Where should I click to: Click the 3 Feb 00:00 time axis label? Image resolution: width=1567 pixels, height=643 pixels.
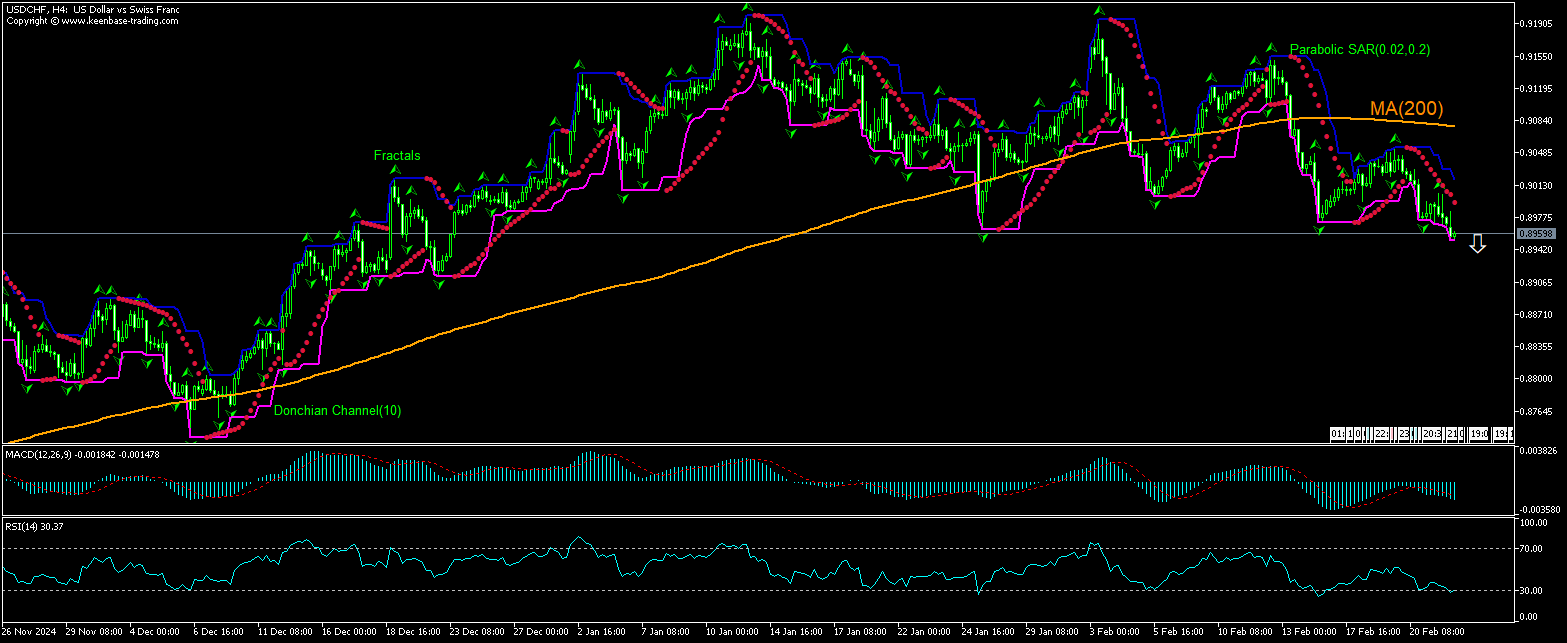coord(1114,632)
